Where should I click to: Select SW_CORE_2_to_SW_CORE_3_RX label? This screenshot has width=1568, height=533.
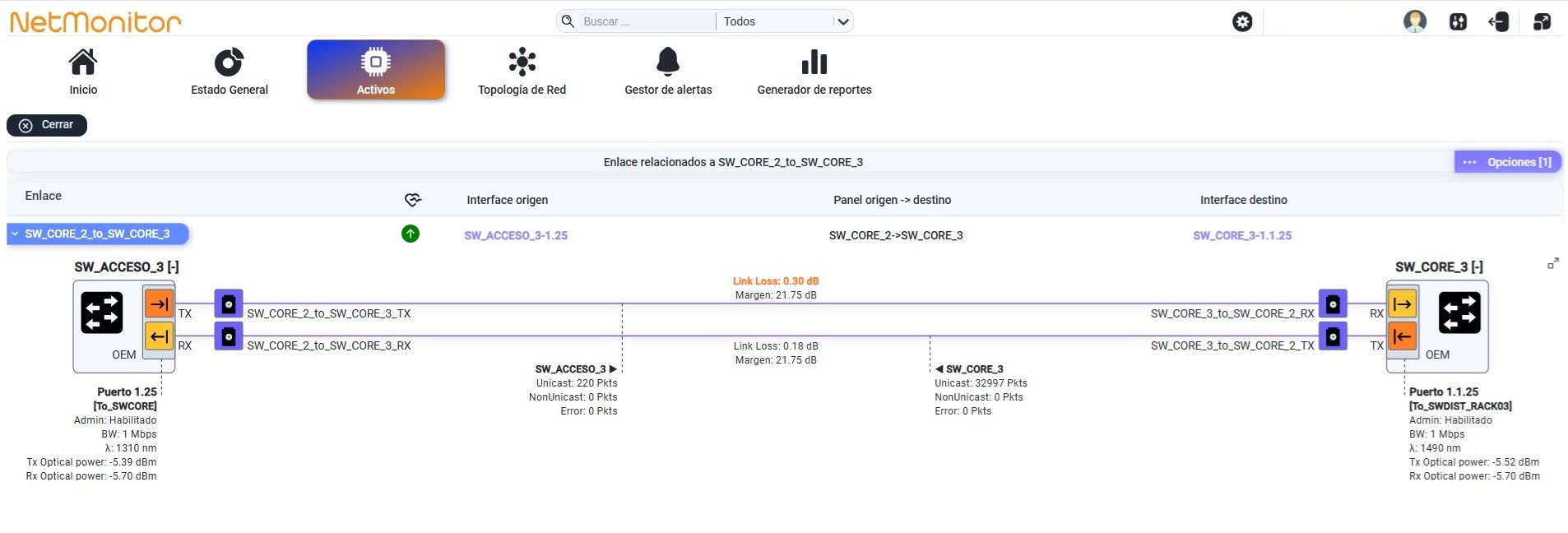[x=329, y=345]
